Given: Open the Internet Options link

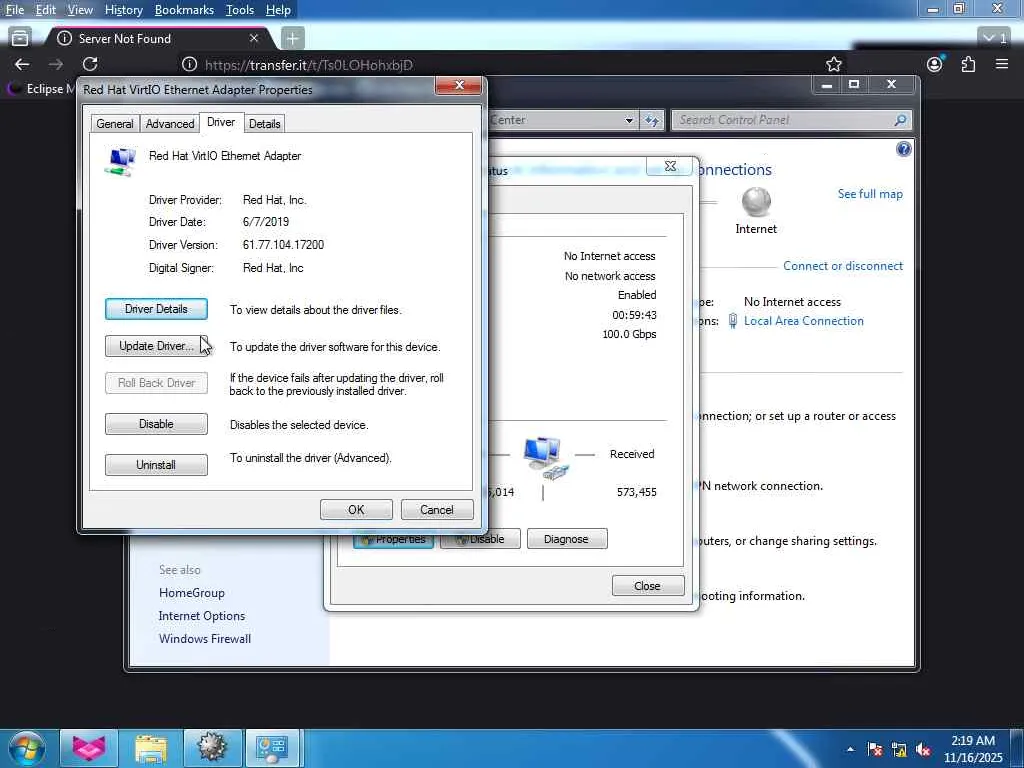Looking at the screenshot, I should coord(202,616).
